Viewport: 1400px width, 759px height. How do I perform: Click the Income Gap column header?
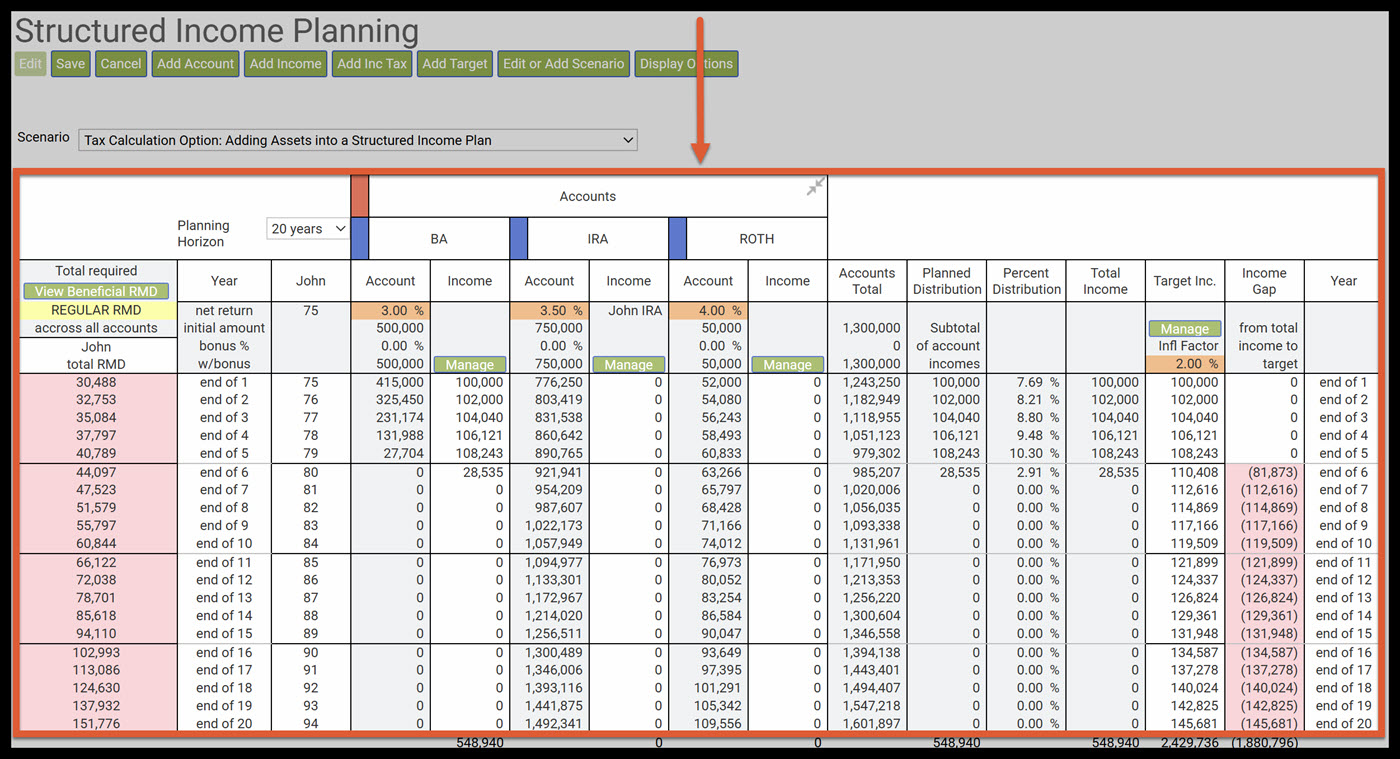coord(1264,281)
